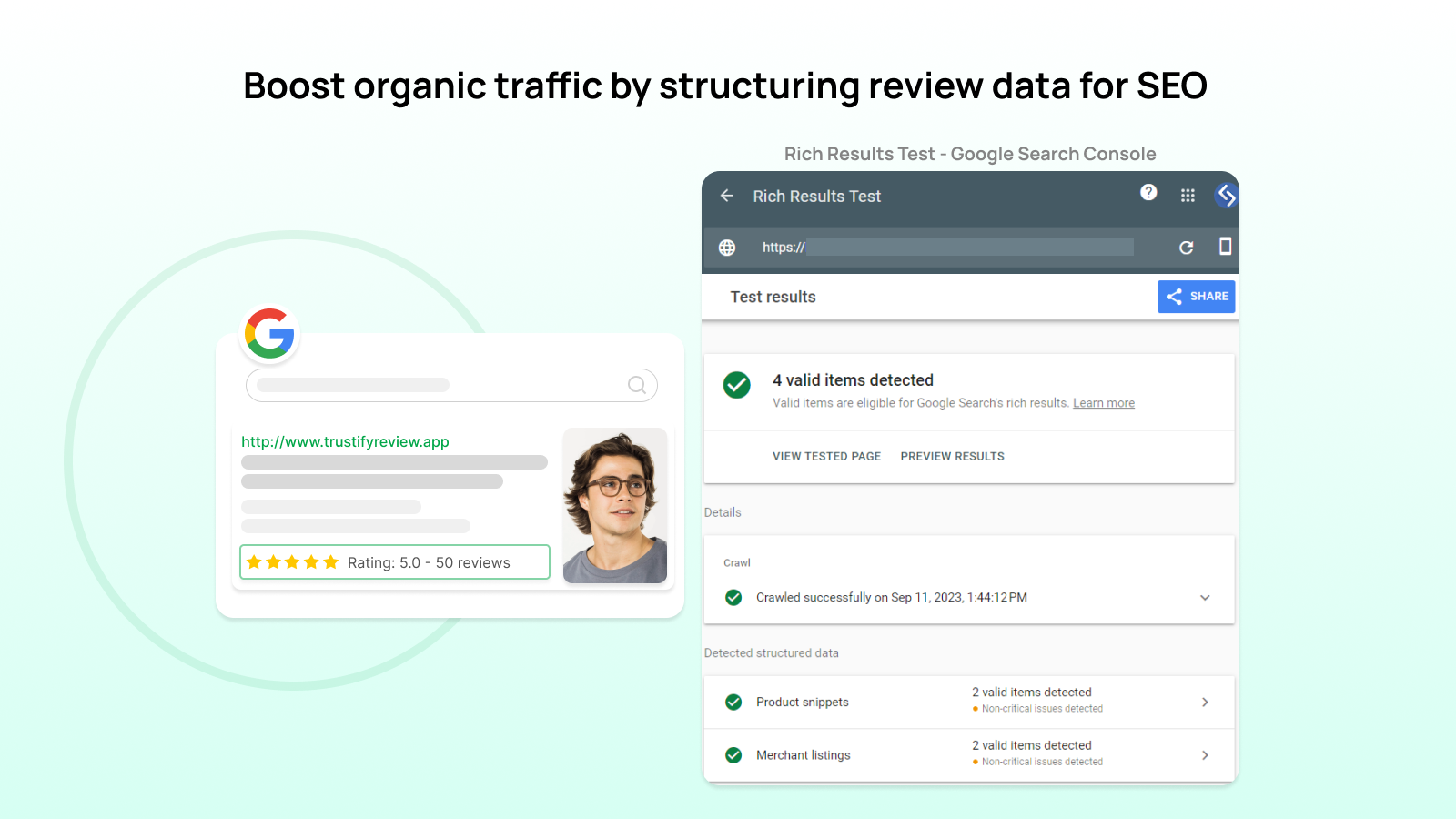Expand the Crawl details section chevron
Screen dimensions: 1456x819
coord(1205,598)
